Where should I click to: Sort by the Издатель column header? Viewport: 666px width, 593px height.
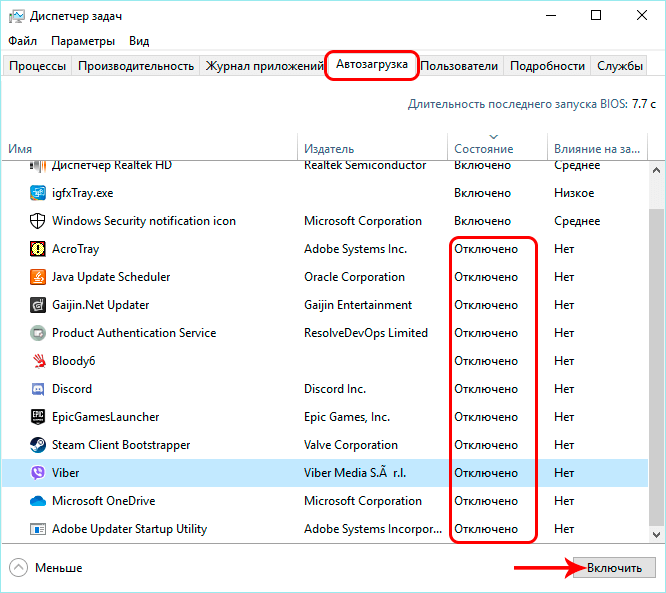373,148
